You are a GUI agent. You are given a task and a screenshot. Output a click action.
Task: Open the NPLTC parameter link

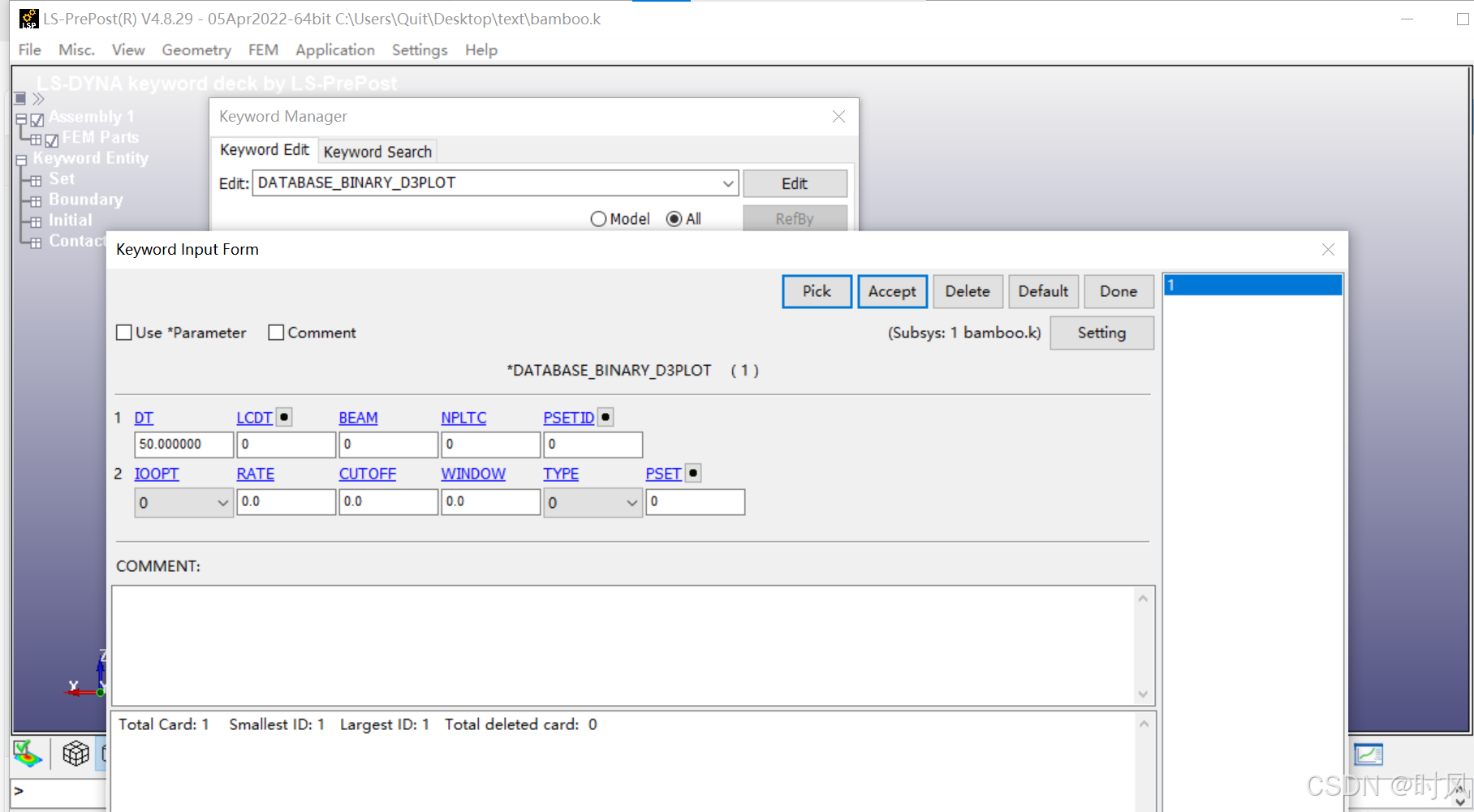(x=463, y=418)
